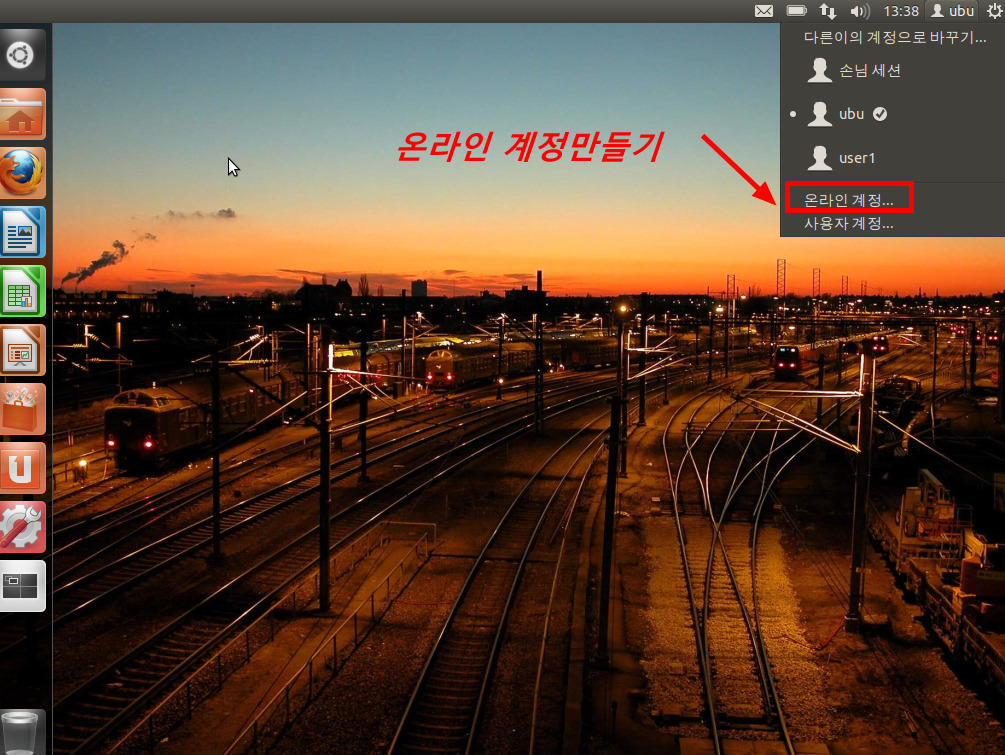Screen dimensions: 1005x755
Task: Open 사용자 계정... menu entry
Action: [849, 224]
